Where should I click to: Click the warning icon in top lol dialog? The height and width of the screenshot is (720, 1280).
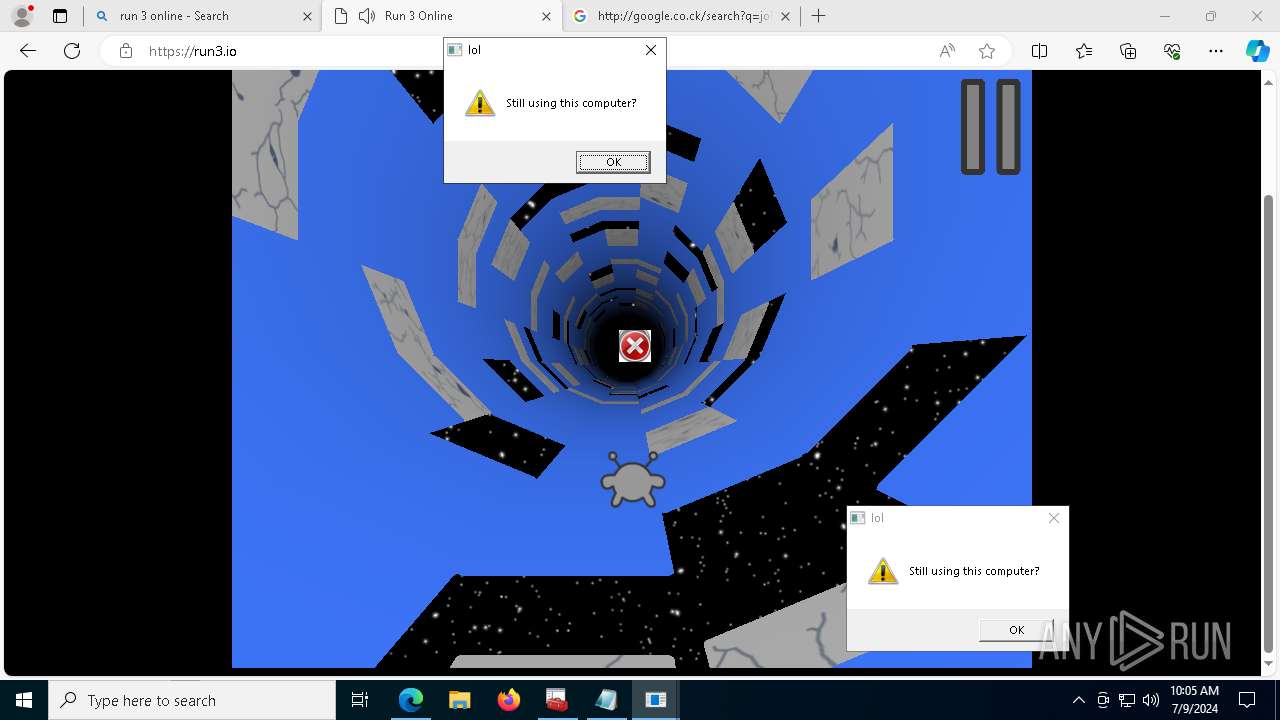pyautogui.click(x=480, y=103)
